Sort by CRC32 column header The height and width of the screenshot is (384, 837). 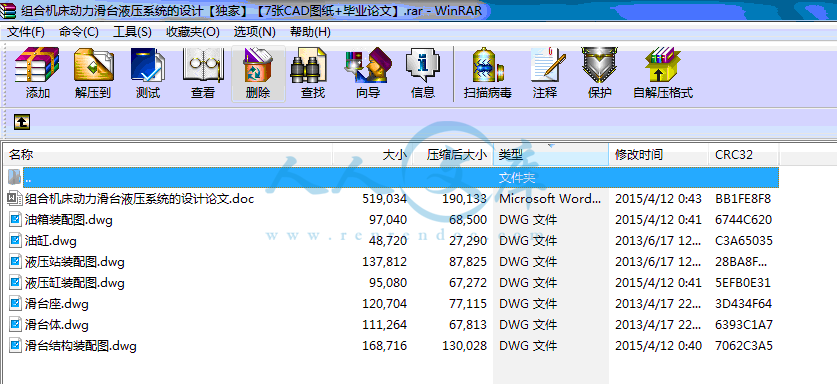tap(744, 155)
